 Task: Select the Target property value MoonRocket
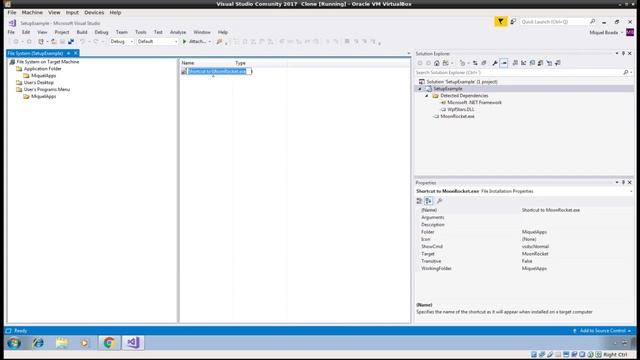[x=535, y=254]
